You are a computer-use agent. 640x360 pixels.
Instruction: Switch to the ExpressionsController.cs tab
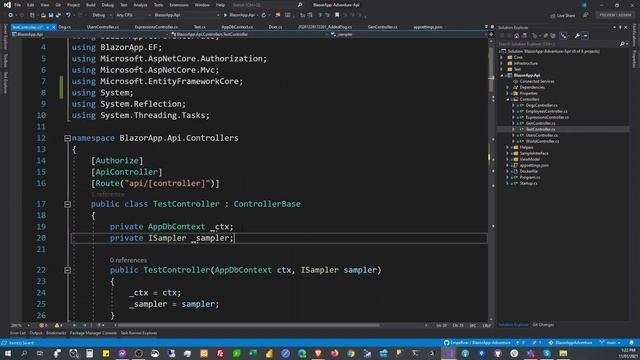[156, 27]
